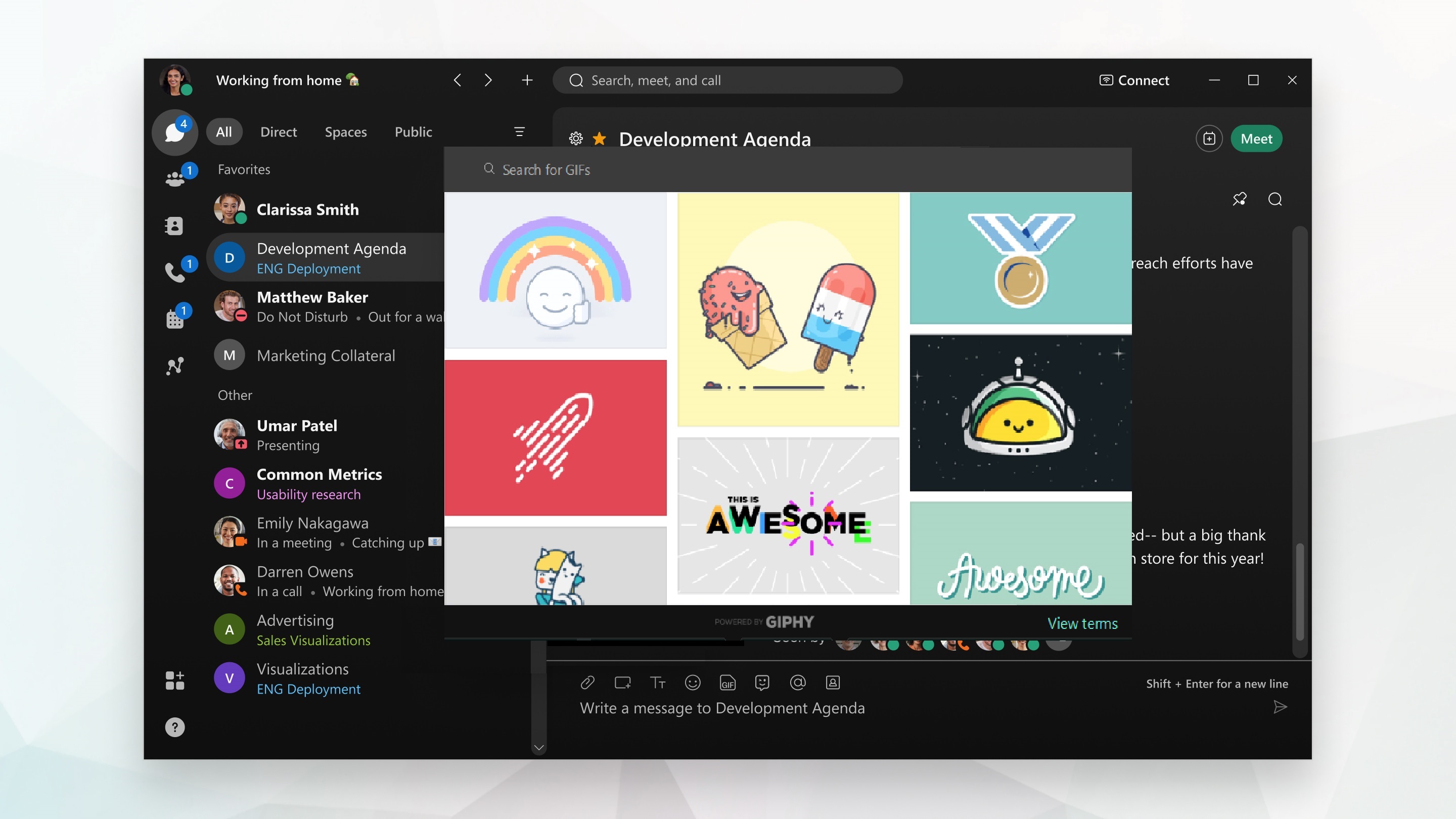The image size is (1456, 819).
Task: Click the GIF picker icon in toolbar
Action: [727, 682]
